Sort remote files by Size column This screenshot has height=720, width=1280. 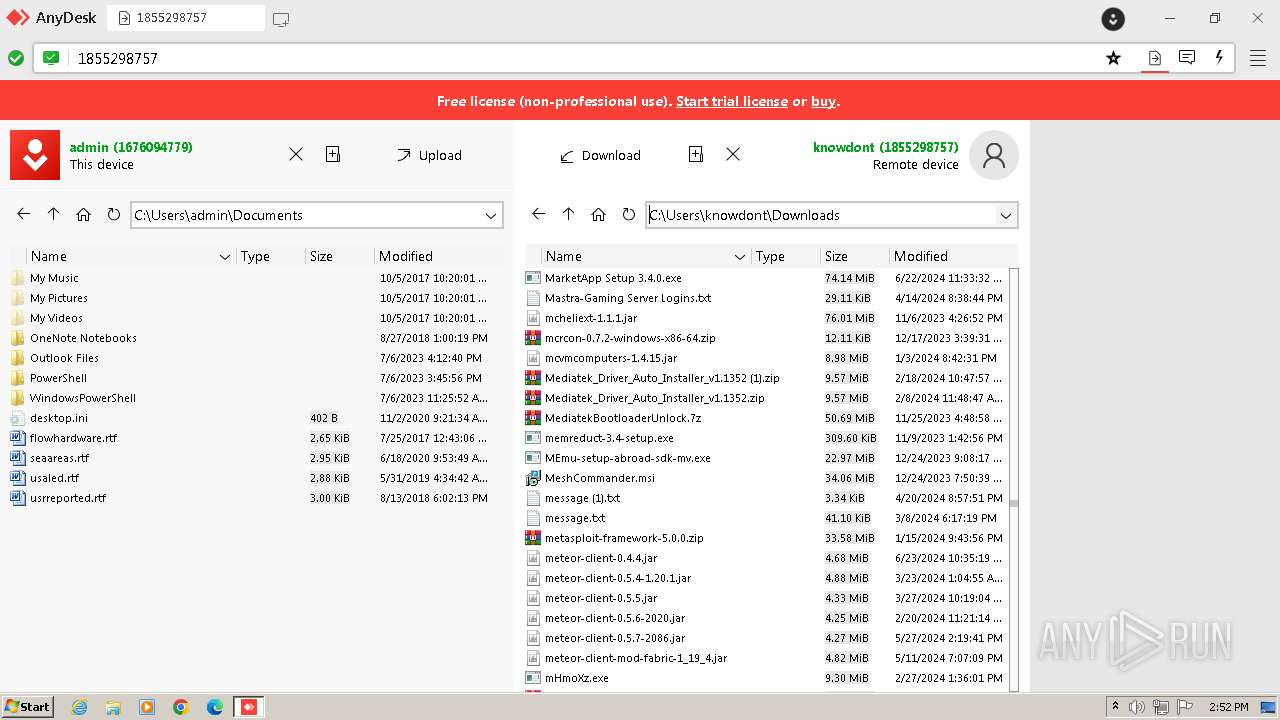[837, 256]
